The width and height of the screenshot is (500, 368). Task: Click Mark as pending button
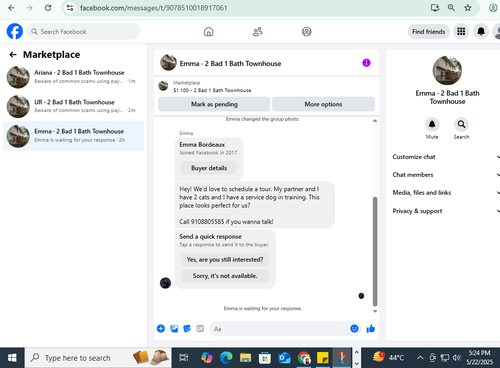(214, 104)
